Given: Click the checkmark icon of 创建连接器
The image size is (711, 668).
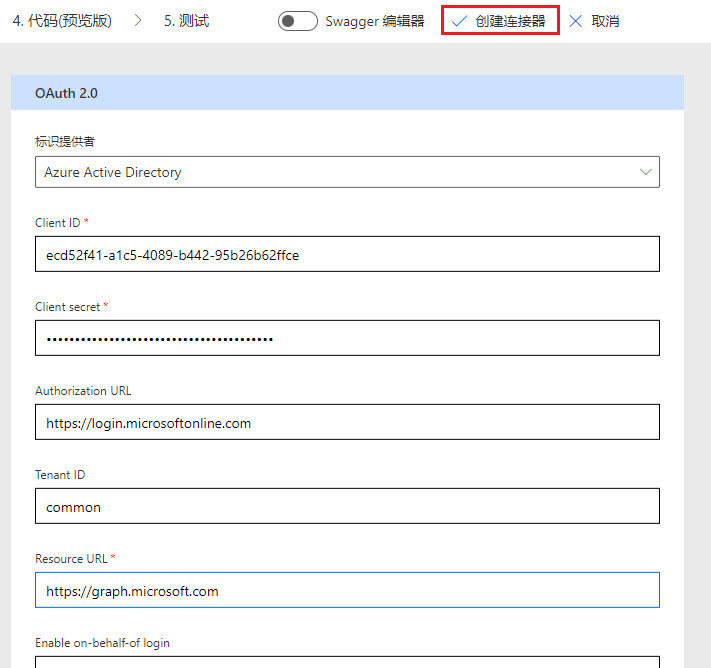Looking at the screenshot, I should point(459,21).
